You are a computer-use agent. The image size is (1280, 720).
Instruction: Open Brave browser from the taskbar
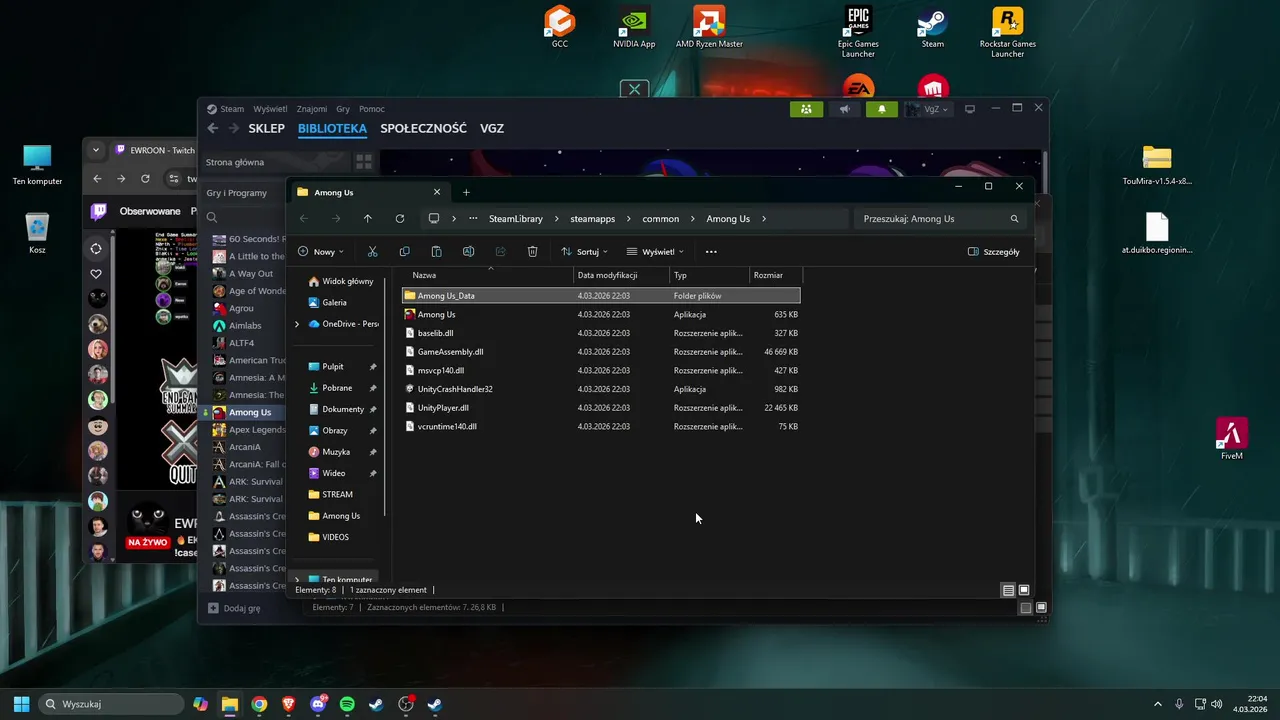click(289, 704)
